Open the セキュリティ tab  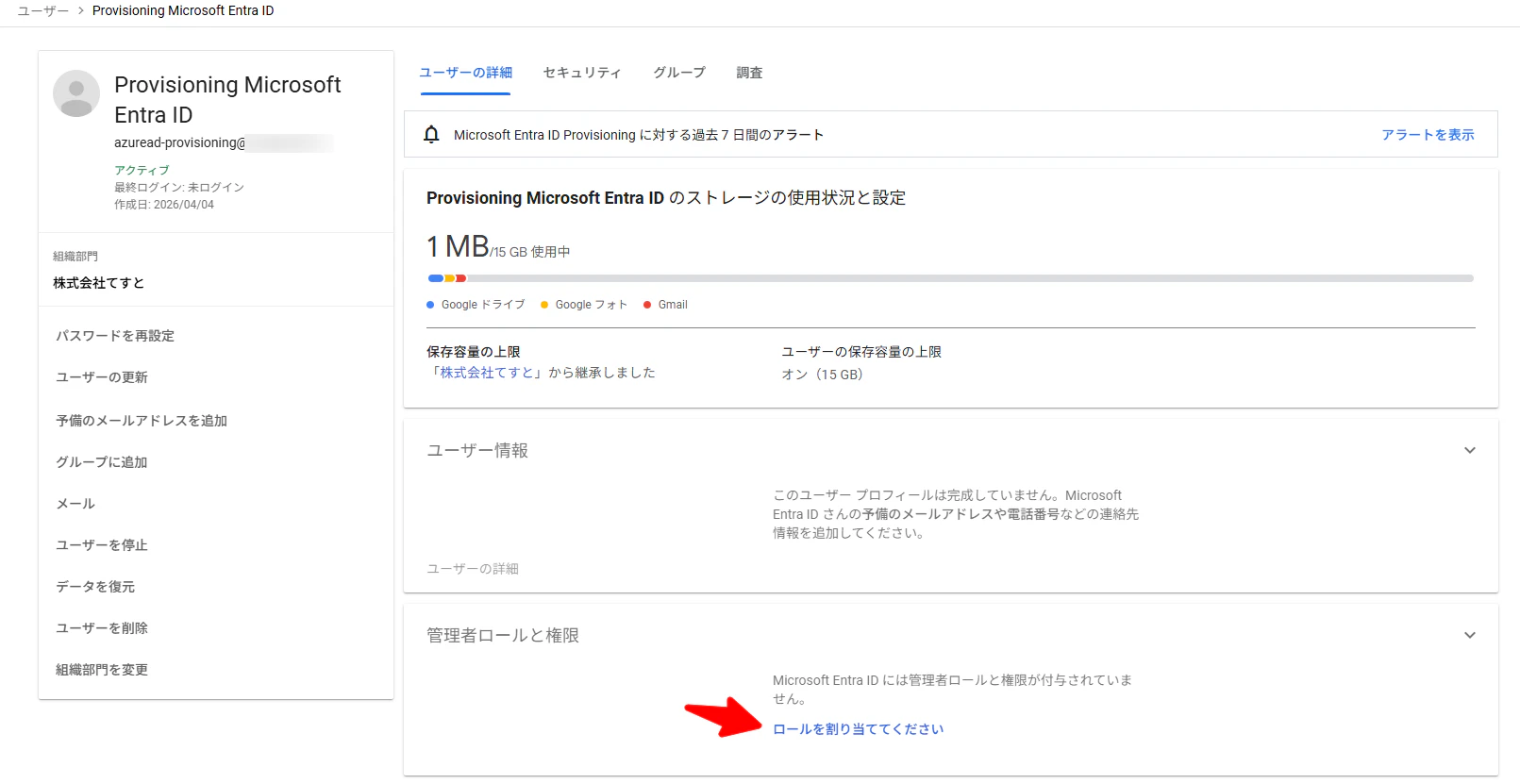click(x=582, y=73)
